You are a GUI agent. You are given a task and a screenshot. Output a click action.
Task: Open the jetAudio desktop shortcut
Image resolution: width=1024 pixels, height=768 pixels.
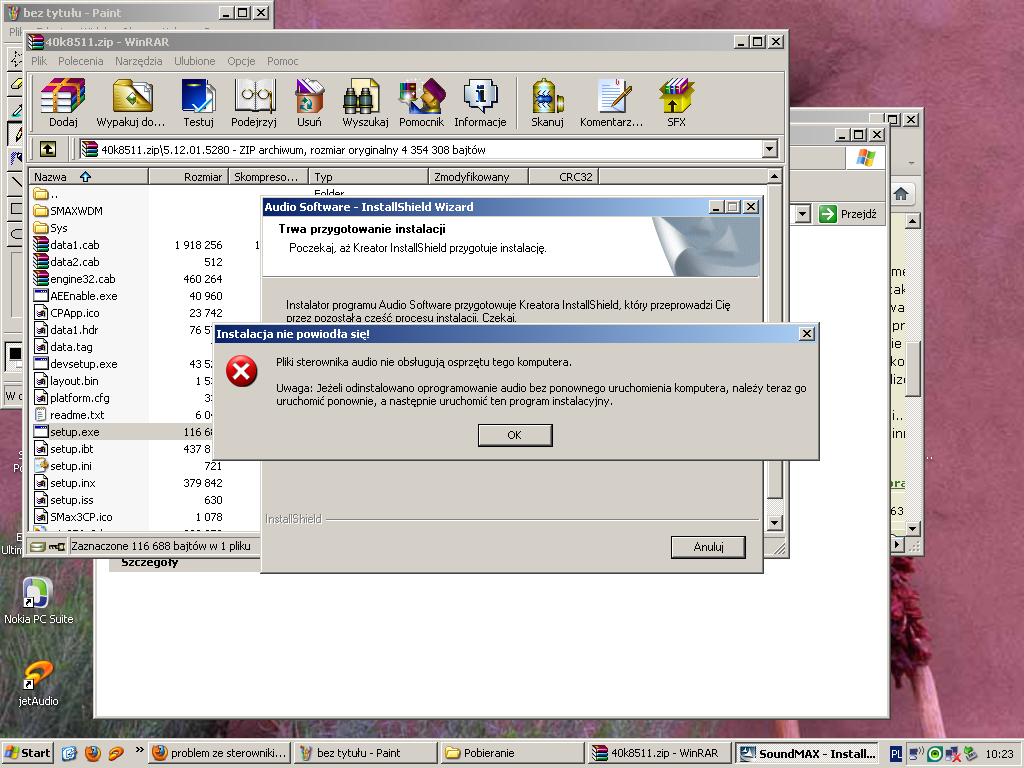point(38,684)
